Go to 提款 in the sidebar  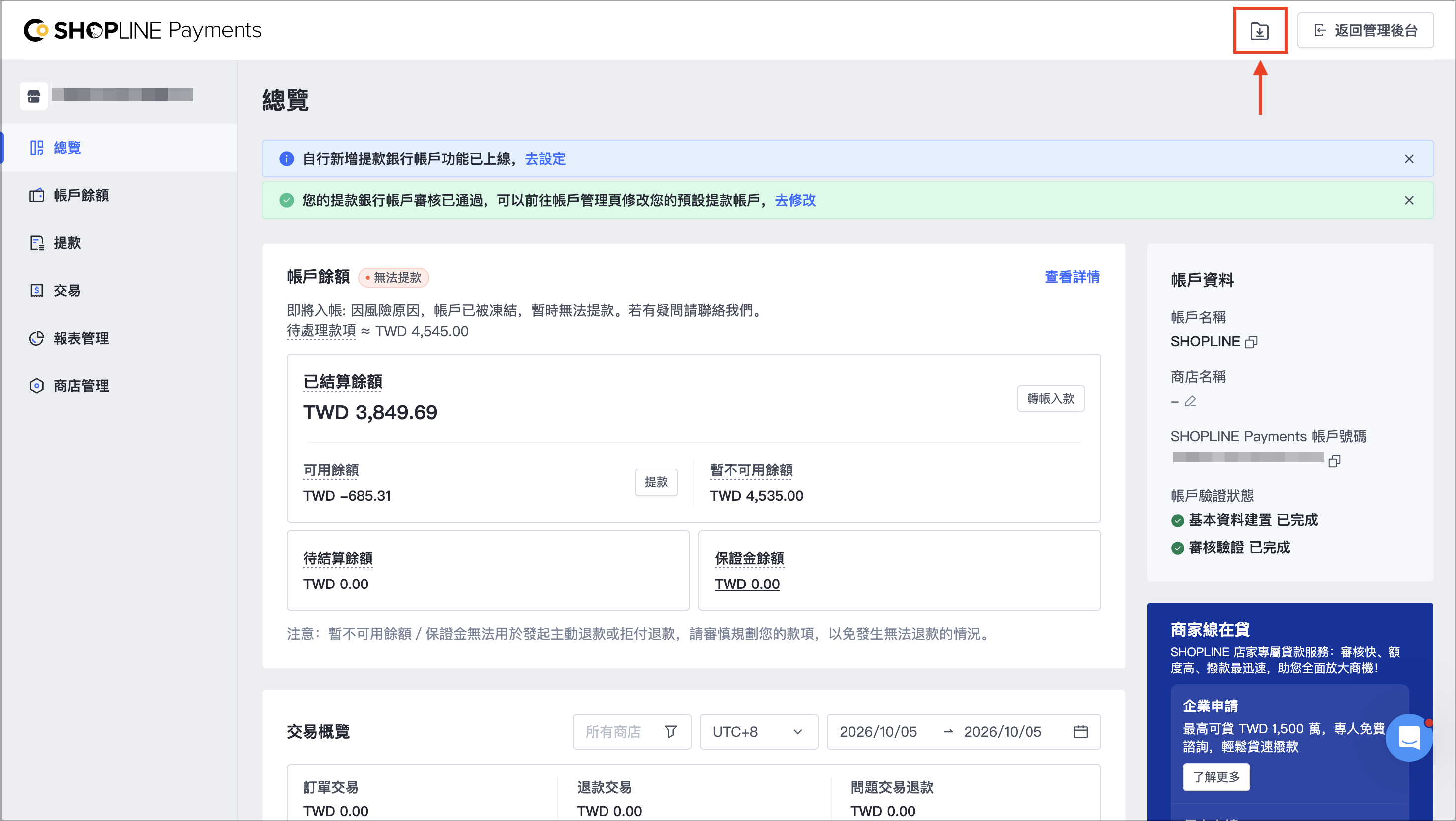click(119, 243)
